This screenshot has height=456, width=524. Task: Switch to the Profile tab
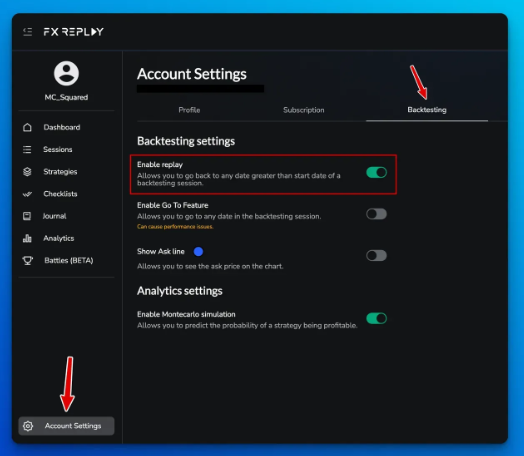[189, 110]
